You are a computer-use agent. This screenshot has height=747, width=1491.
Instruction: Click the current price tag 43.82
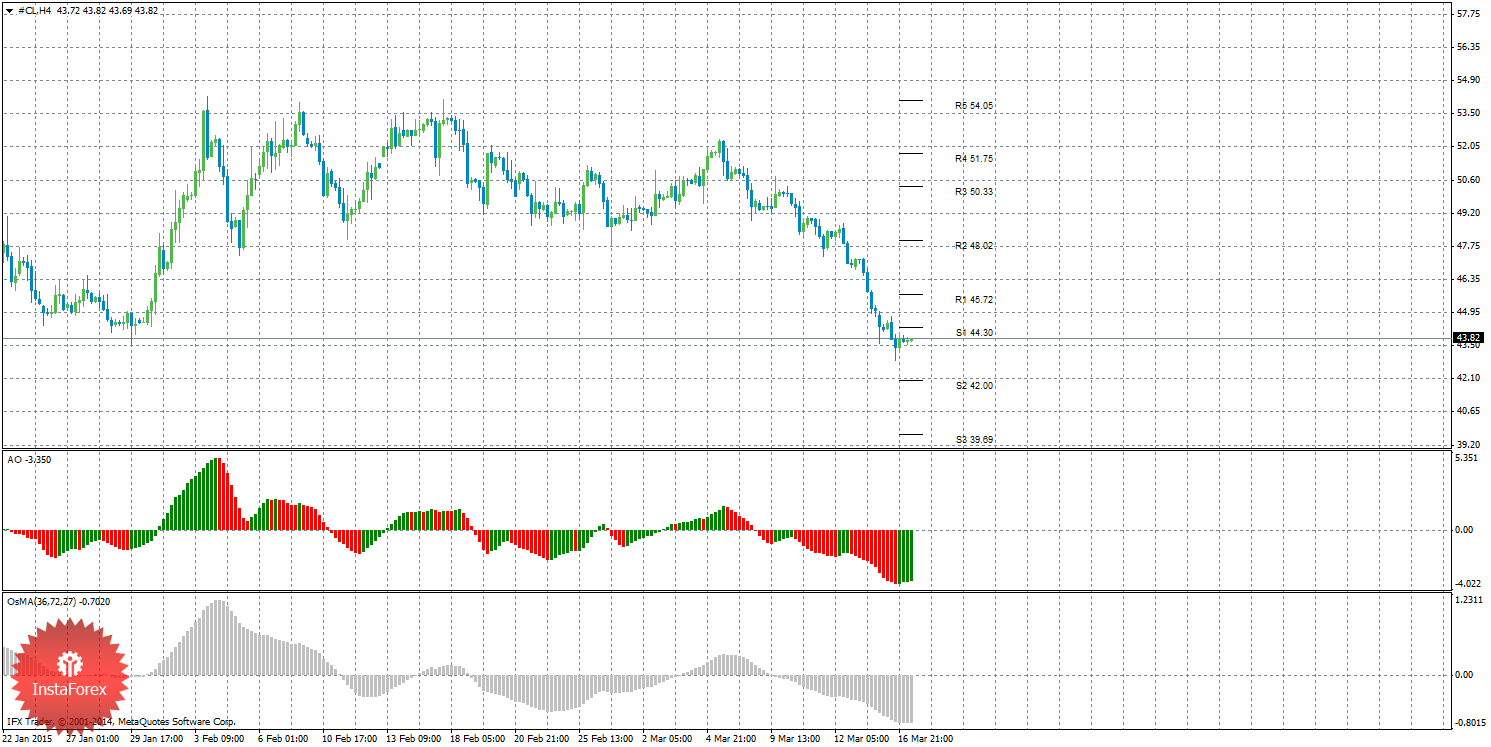[x=1468, y=338]
